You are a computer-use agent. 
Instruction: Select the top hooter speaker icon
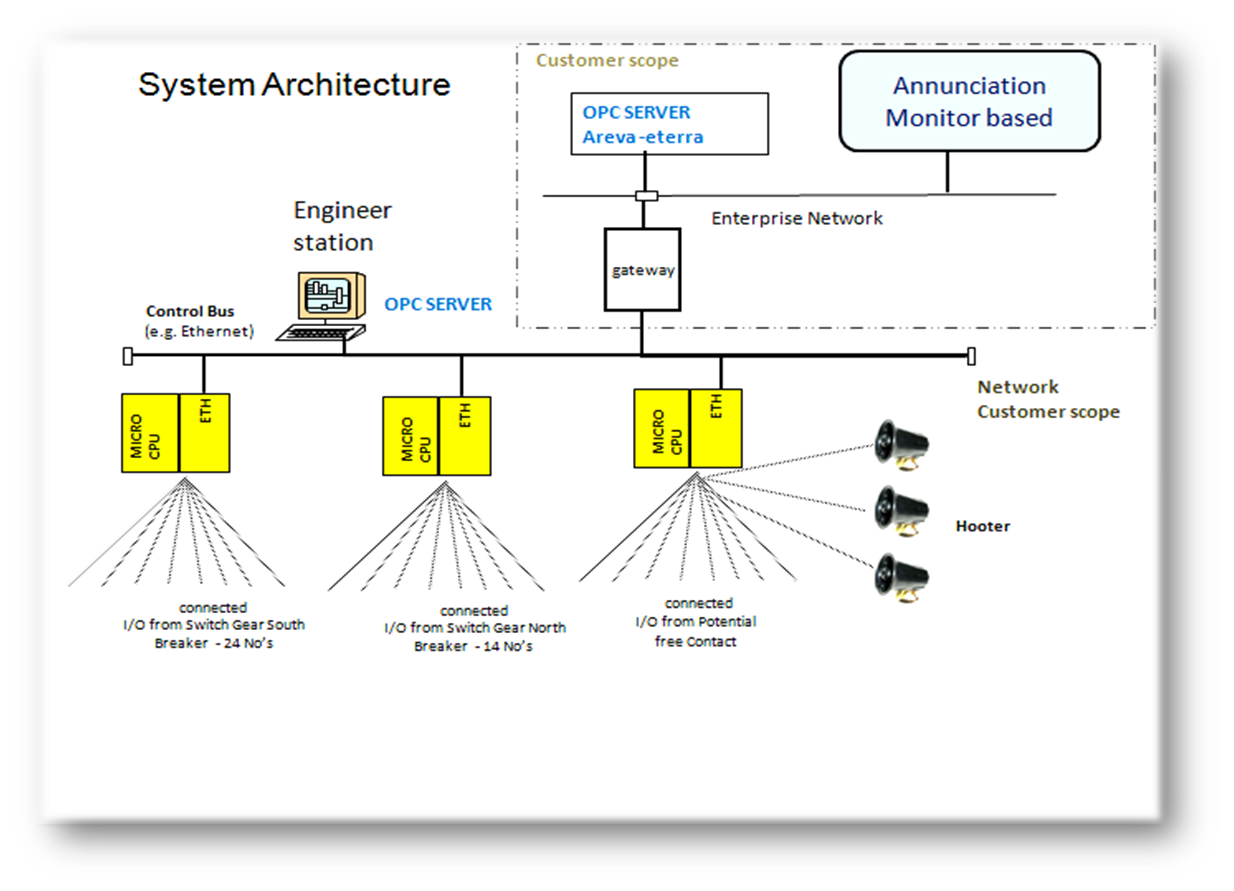pos(900,445)
